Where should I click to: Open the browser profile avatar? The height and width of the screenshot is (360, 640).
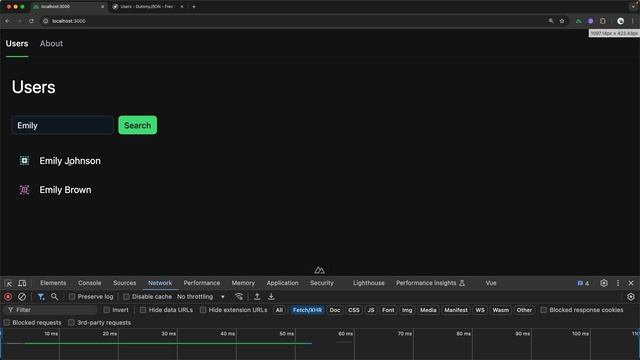[620, 21]
